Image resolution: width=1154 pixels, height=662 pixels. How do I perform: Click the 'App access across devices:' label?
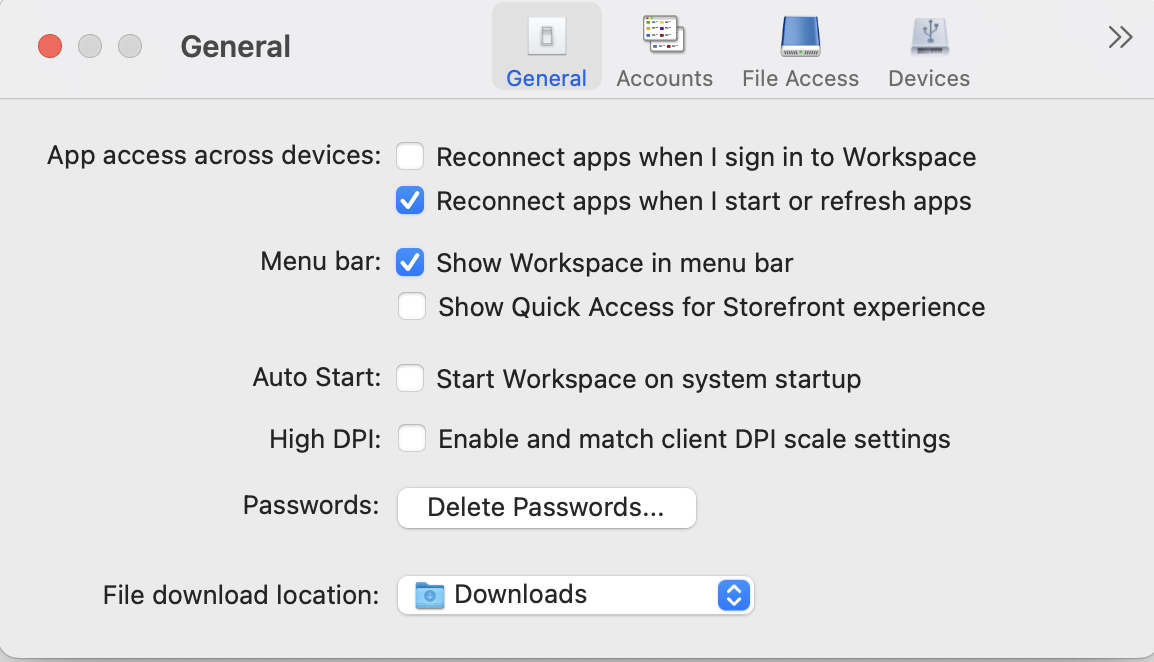(x=214, y=155)
